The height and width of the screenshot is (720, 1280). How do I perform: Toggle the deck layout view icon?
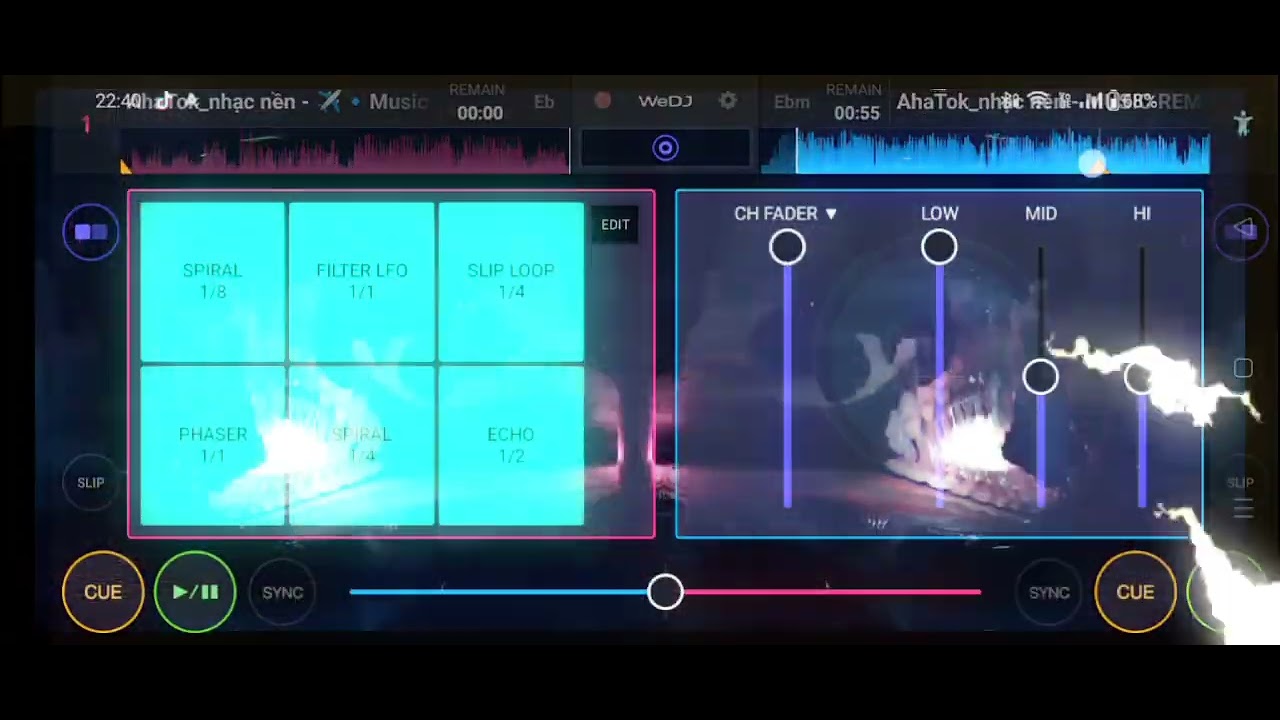(x=91, y=232)
